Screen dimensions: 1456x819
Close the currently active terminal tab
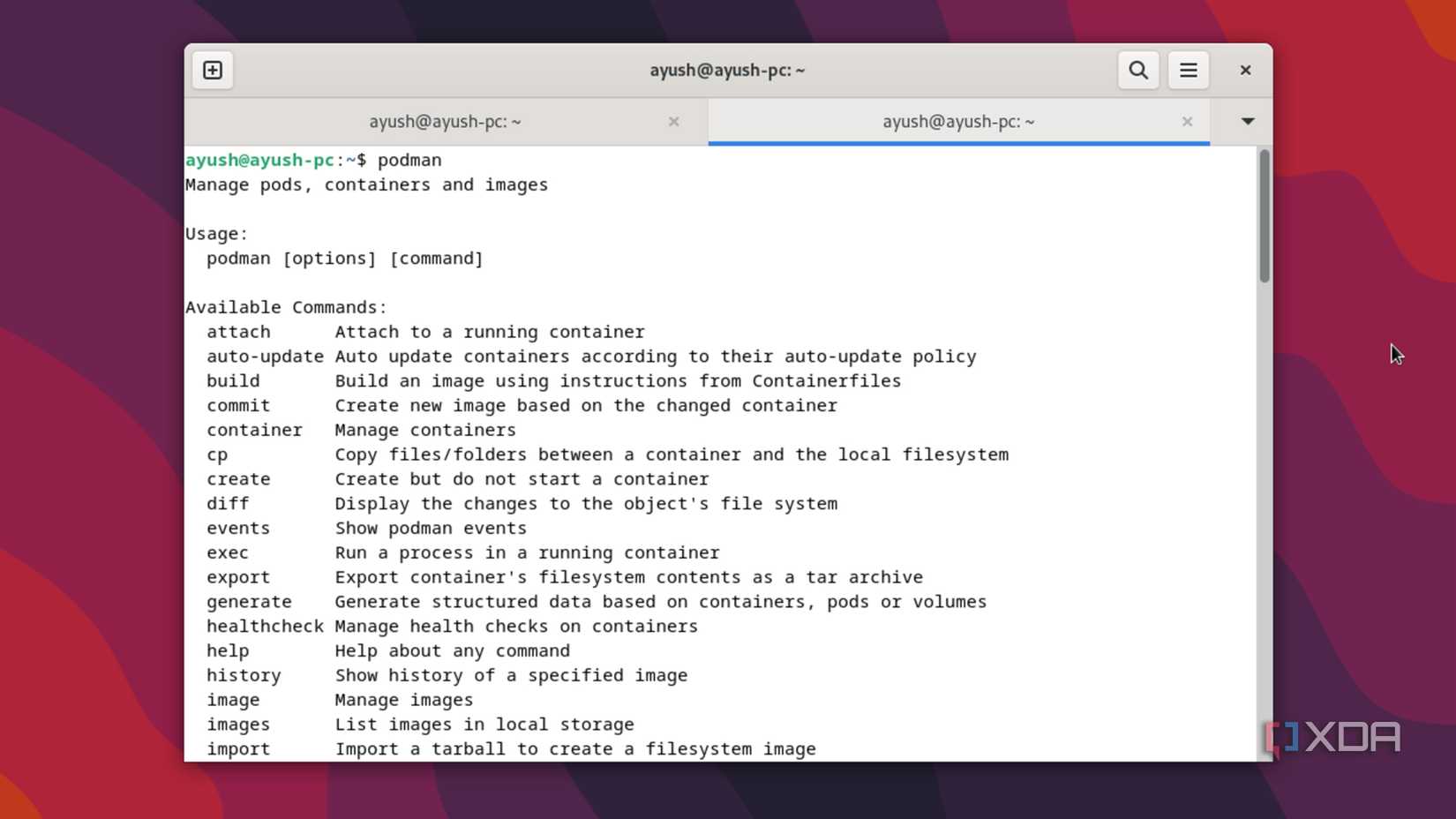[1187, 122]
